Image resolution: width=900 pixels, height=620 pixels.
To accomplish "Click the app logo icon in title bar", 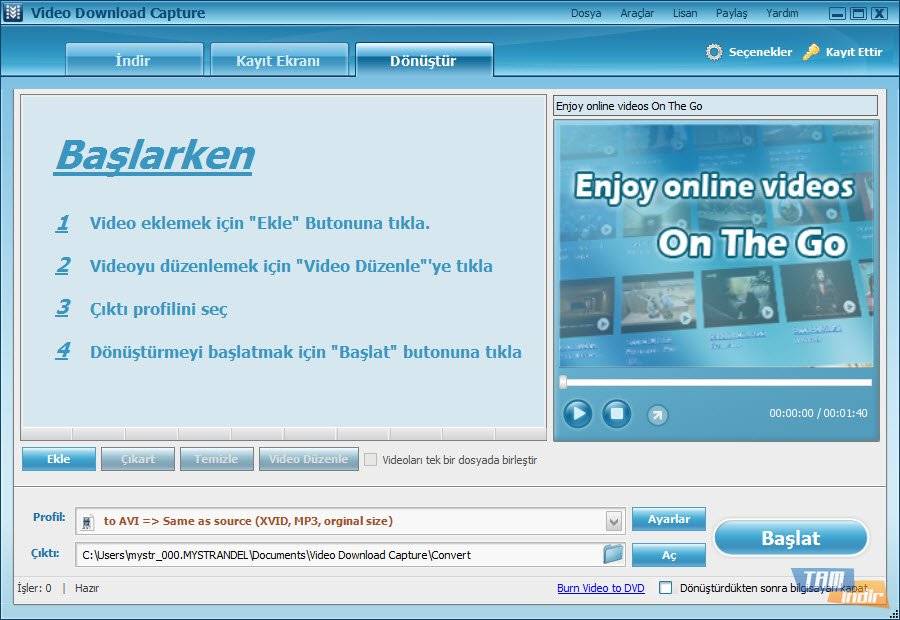I will pyautogui.click(x=14, y=13).
